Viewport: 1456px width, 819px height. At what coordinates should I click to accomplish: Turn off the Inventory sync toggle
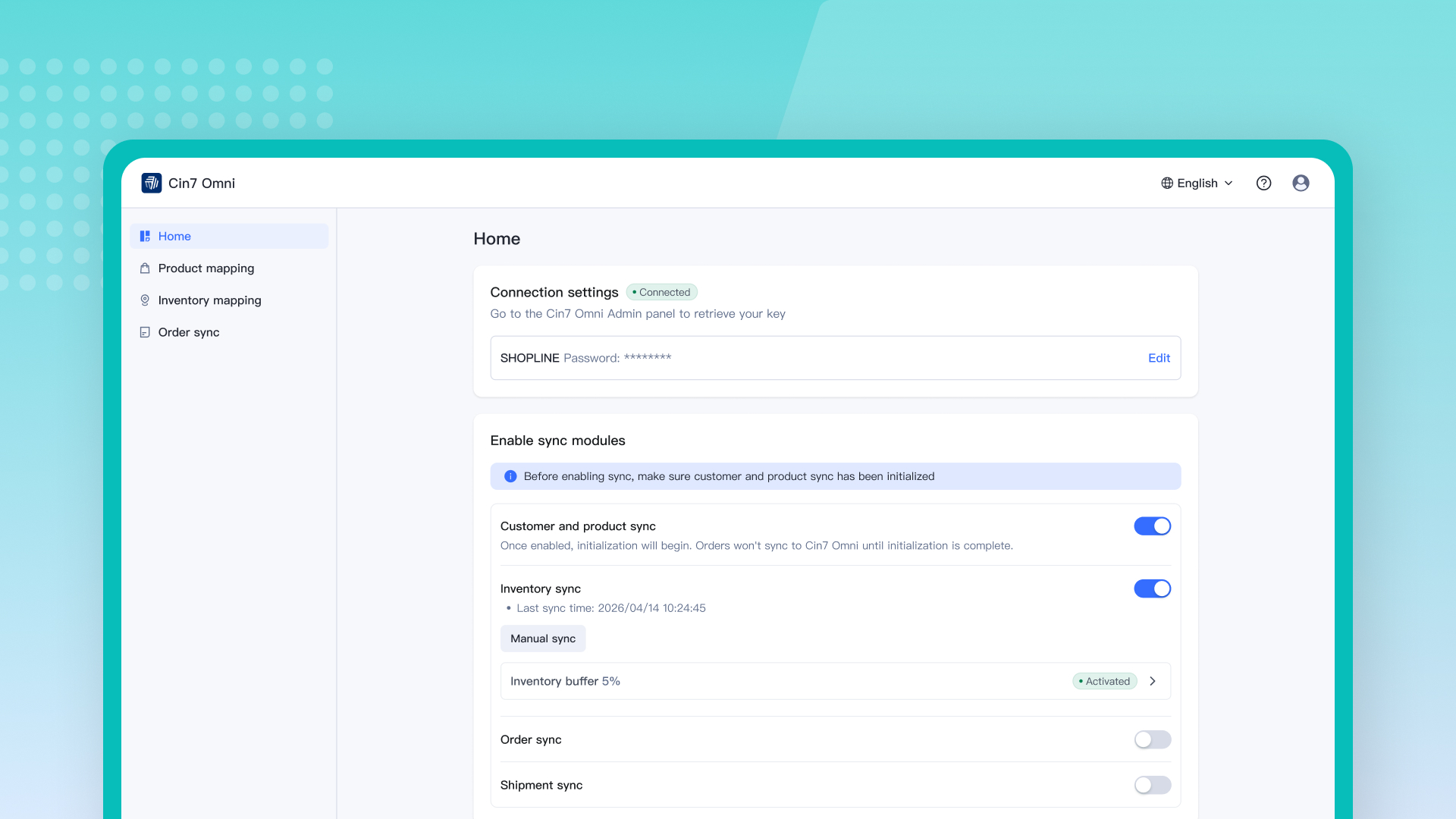point(1152,588)
